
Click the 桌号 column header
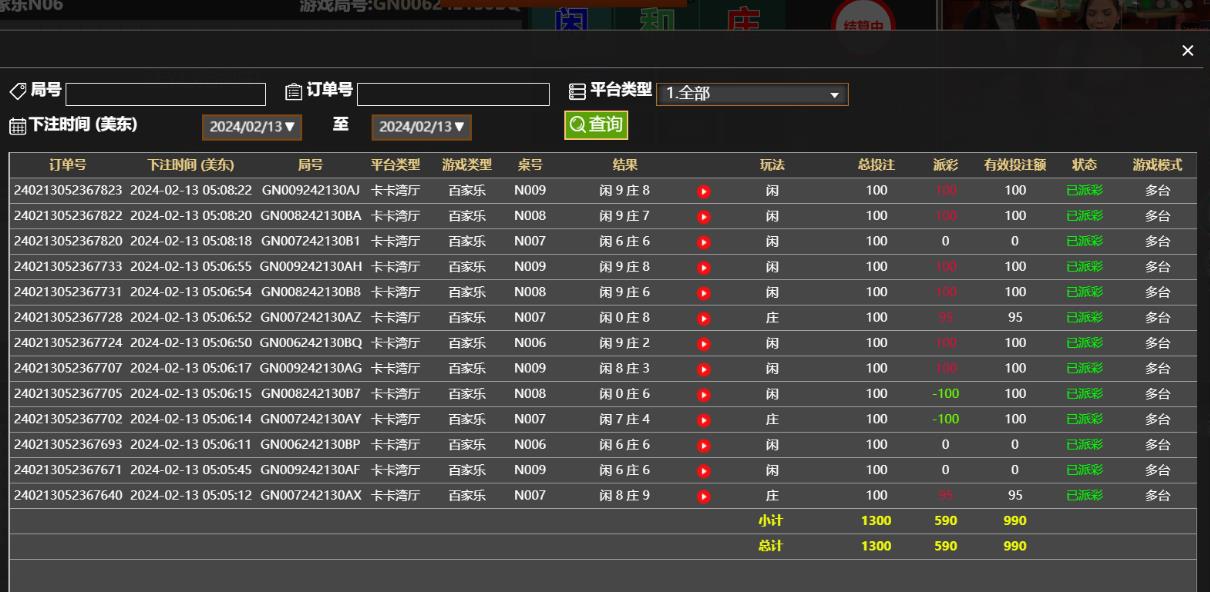coord(530,165)
